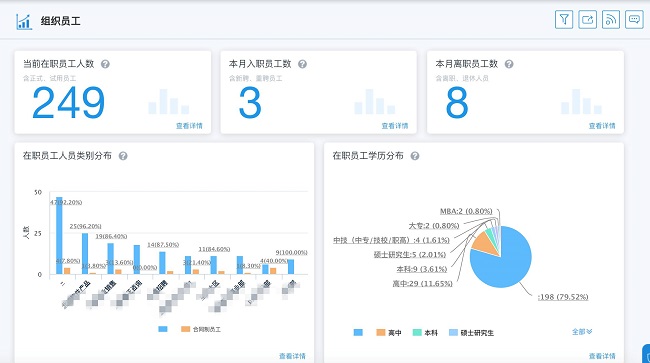Click help icon beside 本月离职员工数
The image size is (650, 363).
pos(509,64)
